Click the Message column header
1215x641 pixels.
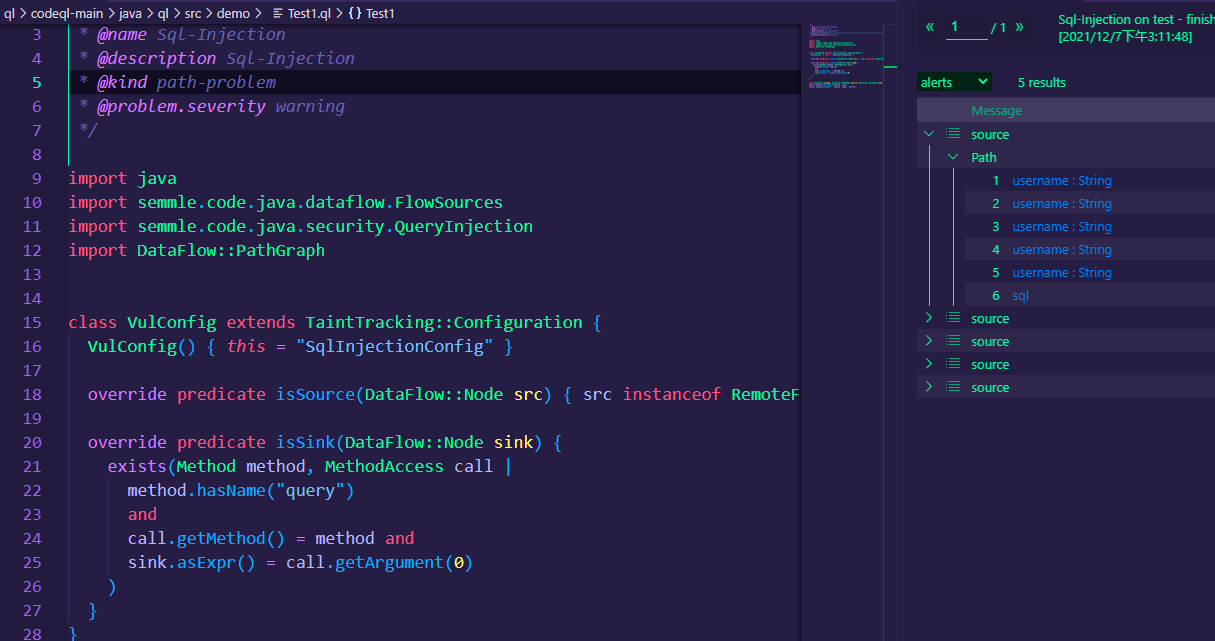click(997, 111)
